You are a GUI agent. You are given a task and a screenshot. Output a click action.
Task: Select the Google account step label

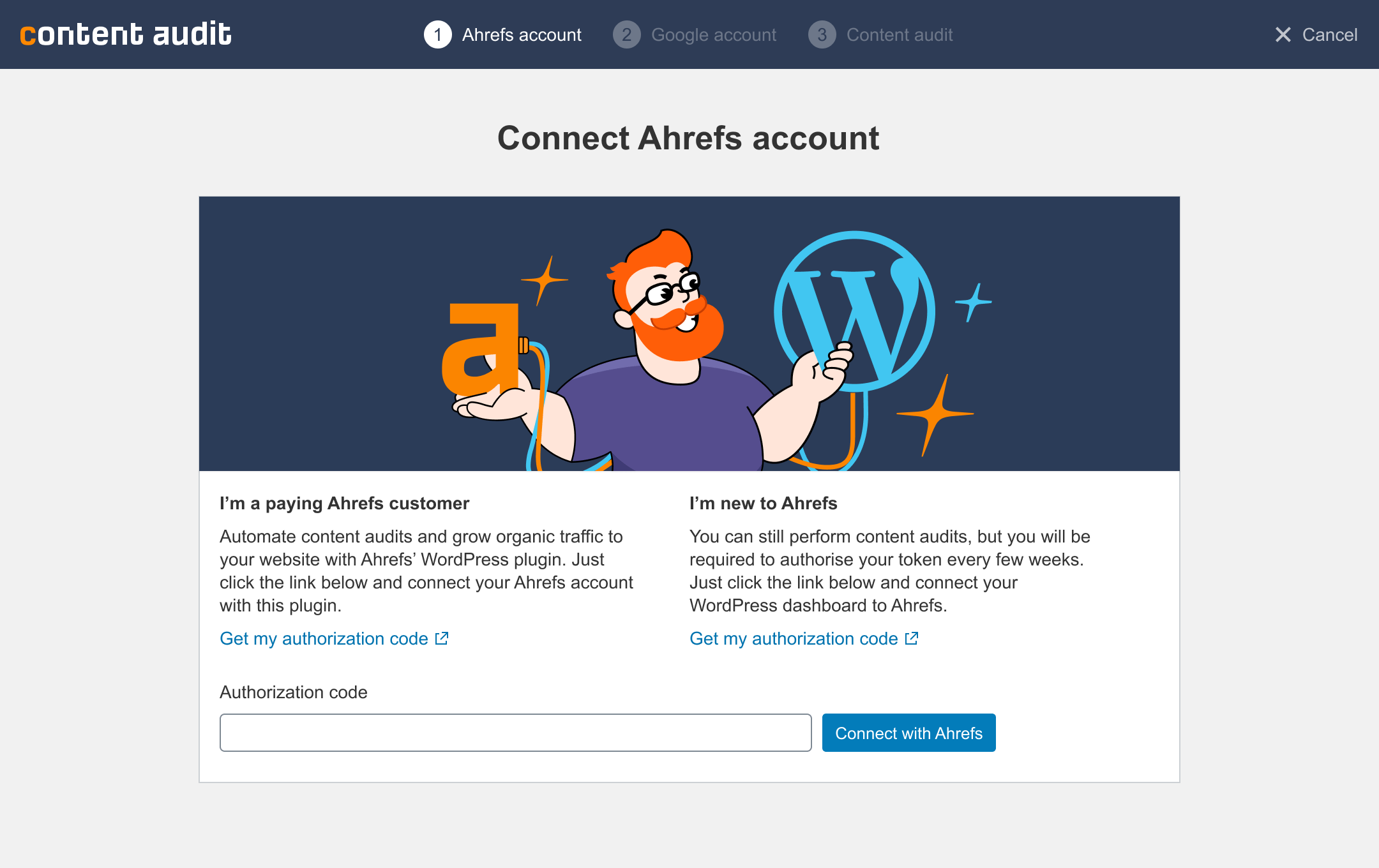click(x=713, y=34)
